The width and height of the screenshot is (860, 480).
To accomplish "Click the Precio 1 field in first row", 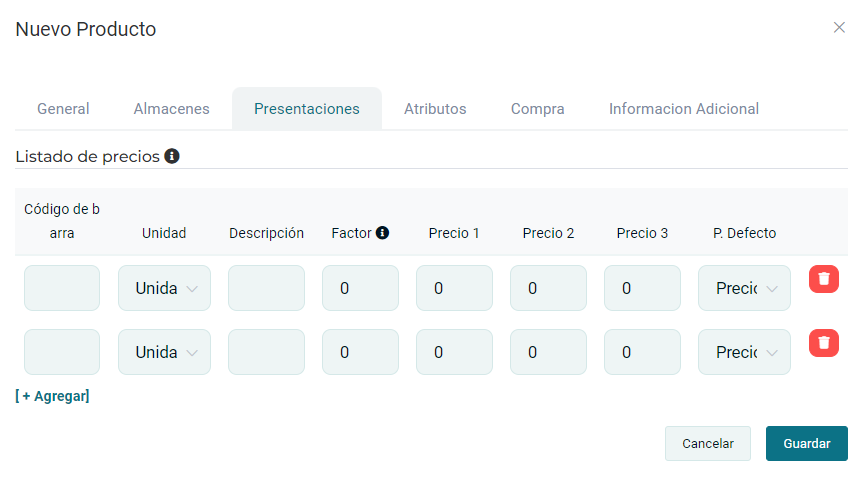I will (454, 288).
